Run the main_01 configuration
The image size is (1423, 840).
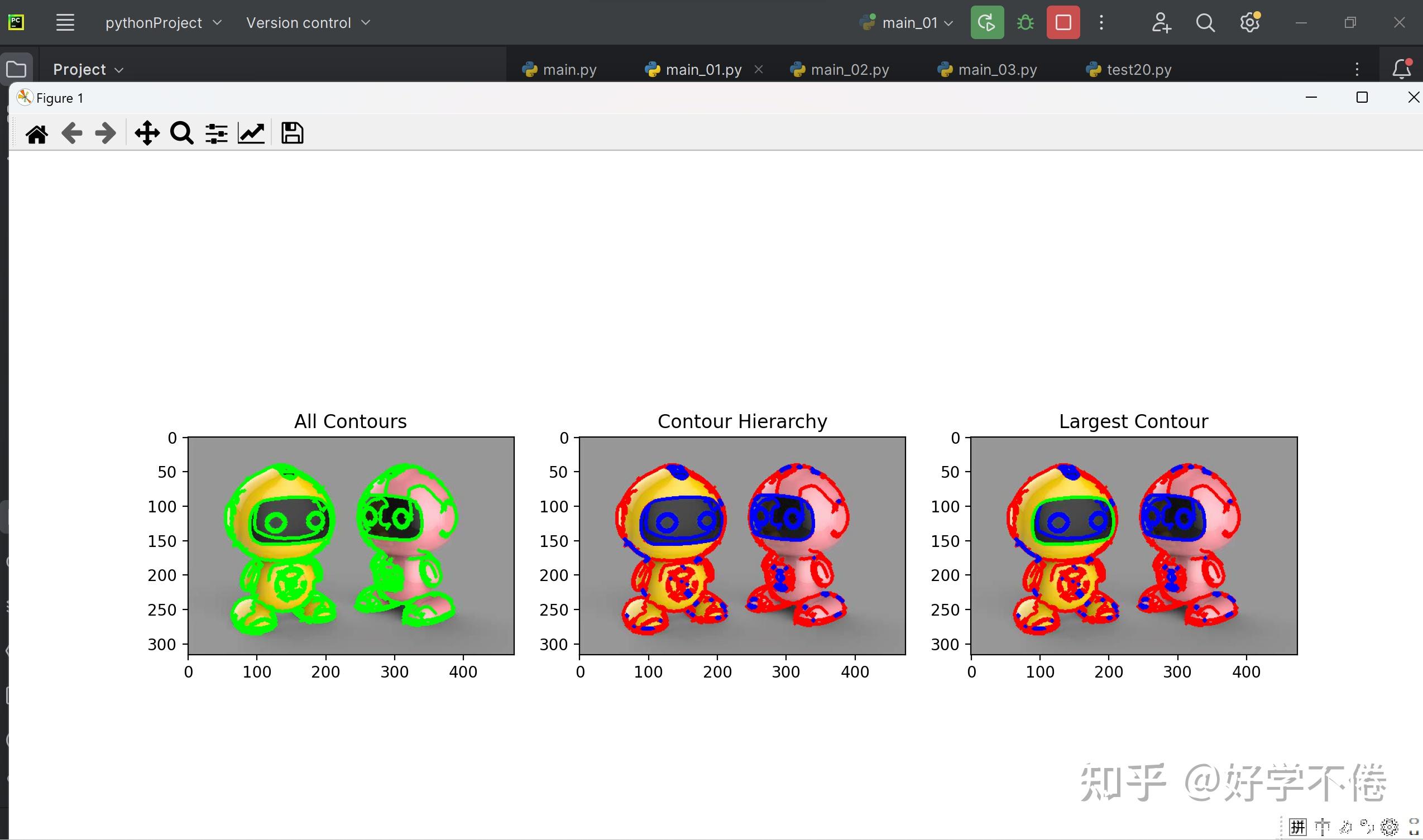[986, 22]
